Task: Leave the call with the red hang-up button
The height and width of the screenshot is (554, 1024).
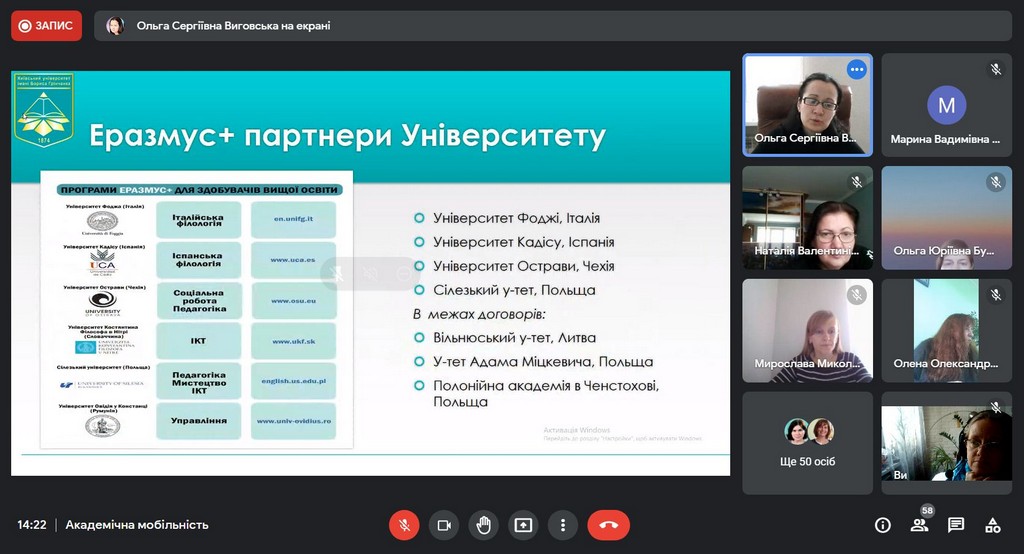Action: [x=608, y=525]
